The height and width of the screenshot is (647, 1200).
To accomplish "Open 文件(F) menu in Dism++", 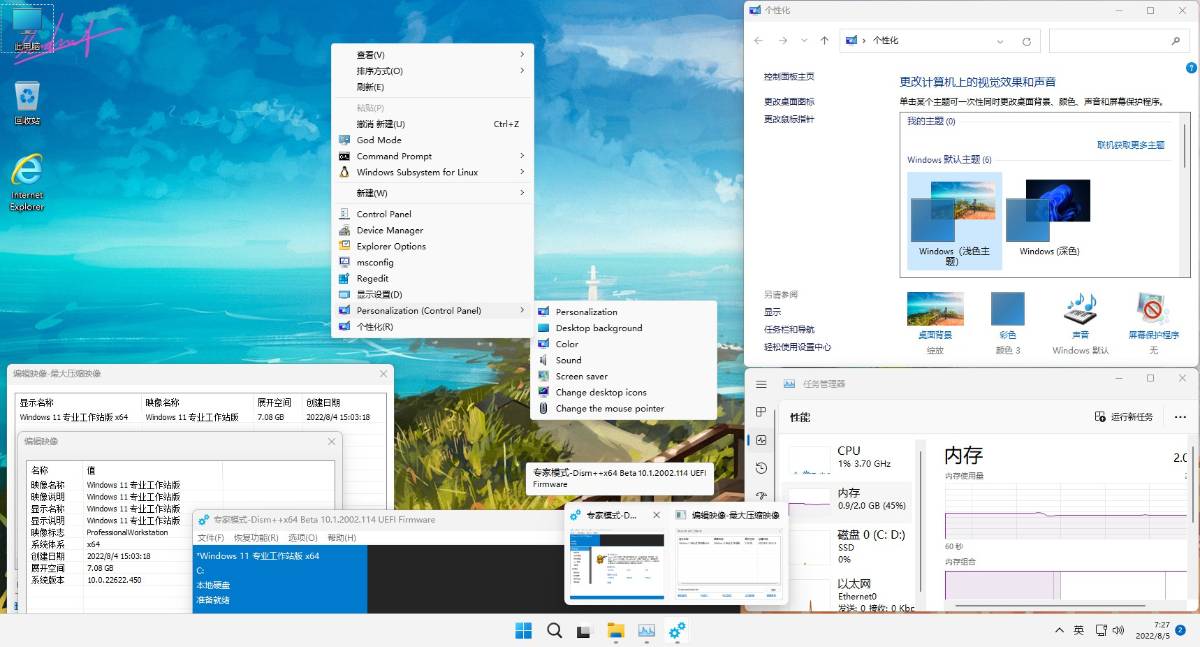I will pyautogui.click(x=210, y=538).
